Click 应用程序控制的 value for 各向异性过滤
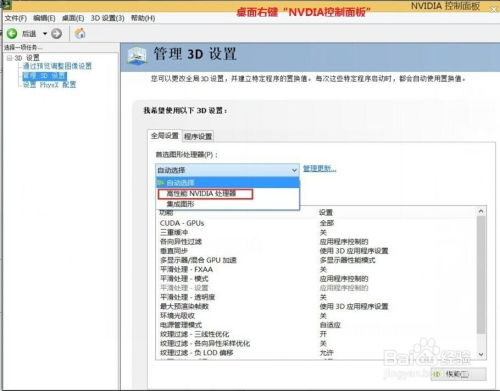This screenshot has height=391, width=500. [344, 242]
